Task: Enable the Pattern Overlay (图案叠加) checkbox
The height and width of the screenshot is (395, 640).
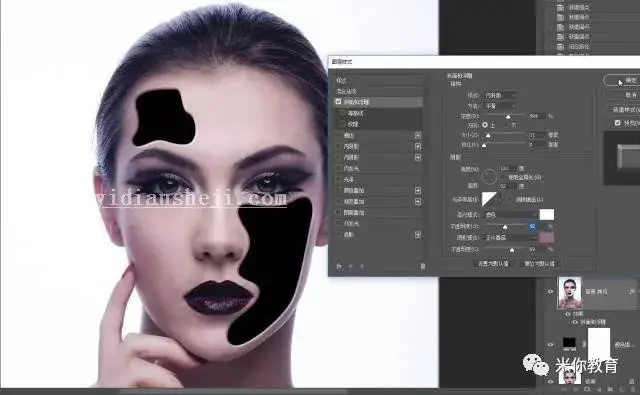Action: (338, 212)
